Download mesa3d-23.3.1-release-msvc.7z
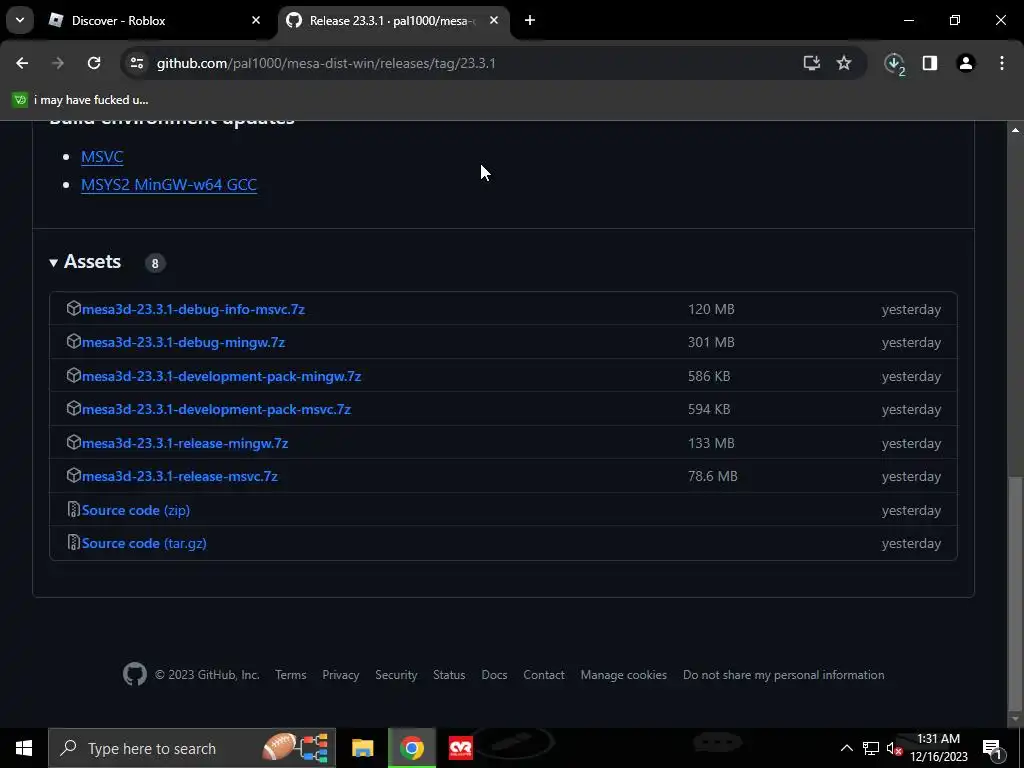The height and width of the screenshot is (768, 1024). (x=180, y=476)
